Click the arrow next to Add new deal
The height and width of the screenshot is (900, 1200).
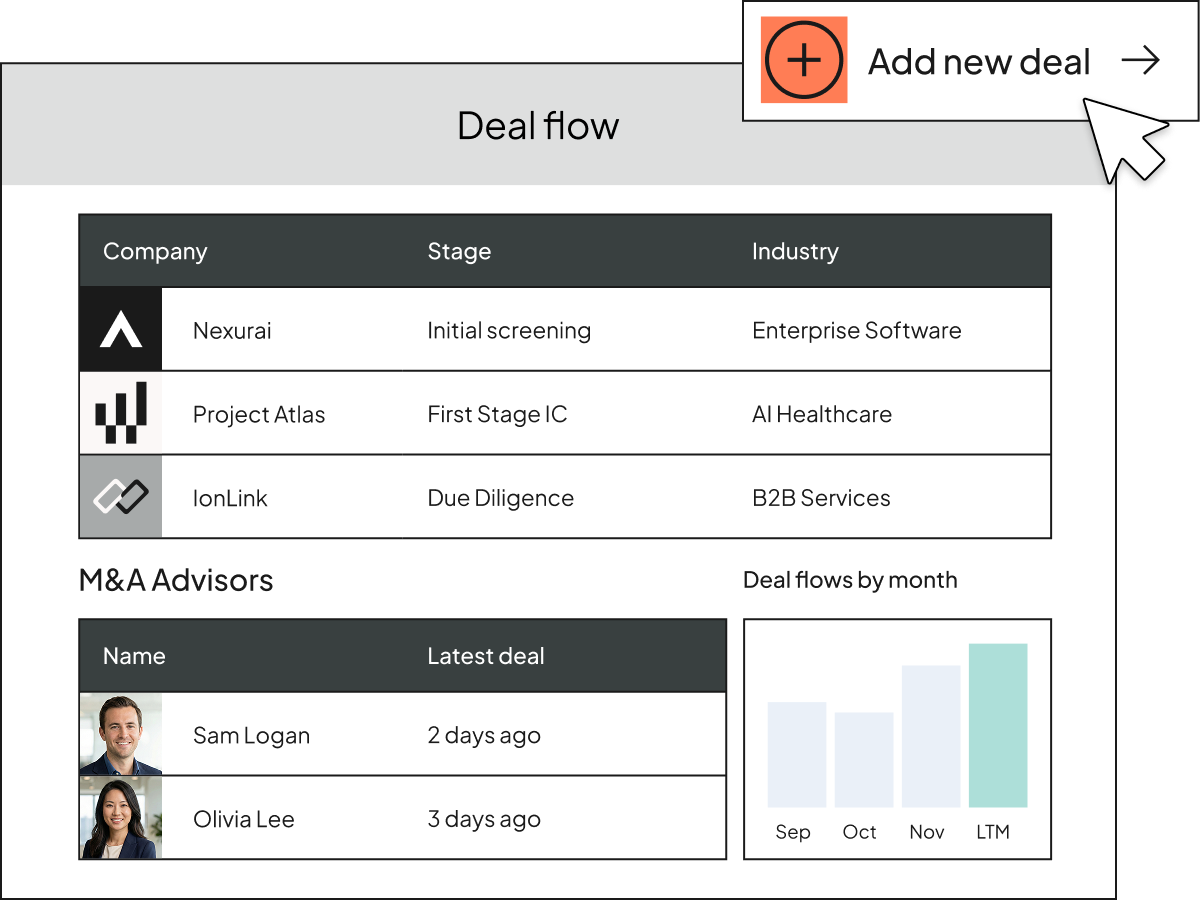[x=1141, y=60]
